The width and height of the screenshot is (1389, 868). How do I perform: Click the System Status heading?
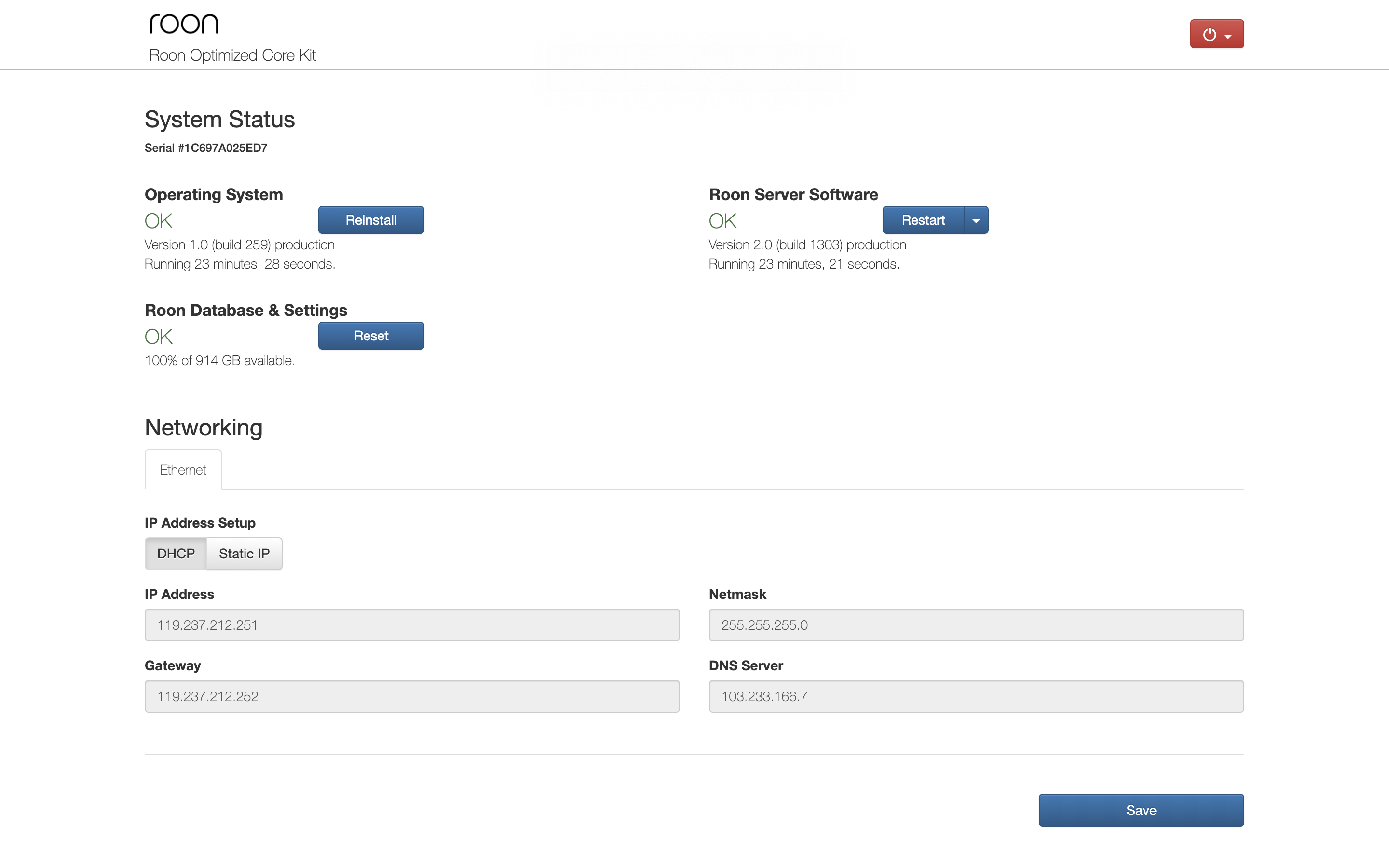(x=220, y=120)
